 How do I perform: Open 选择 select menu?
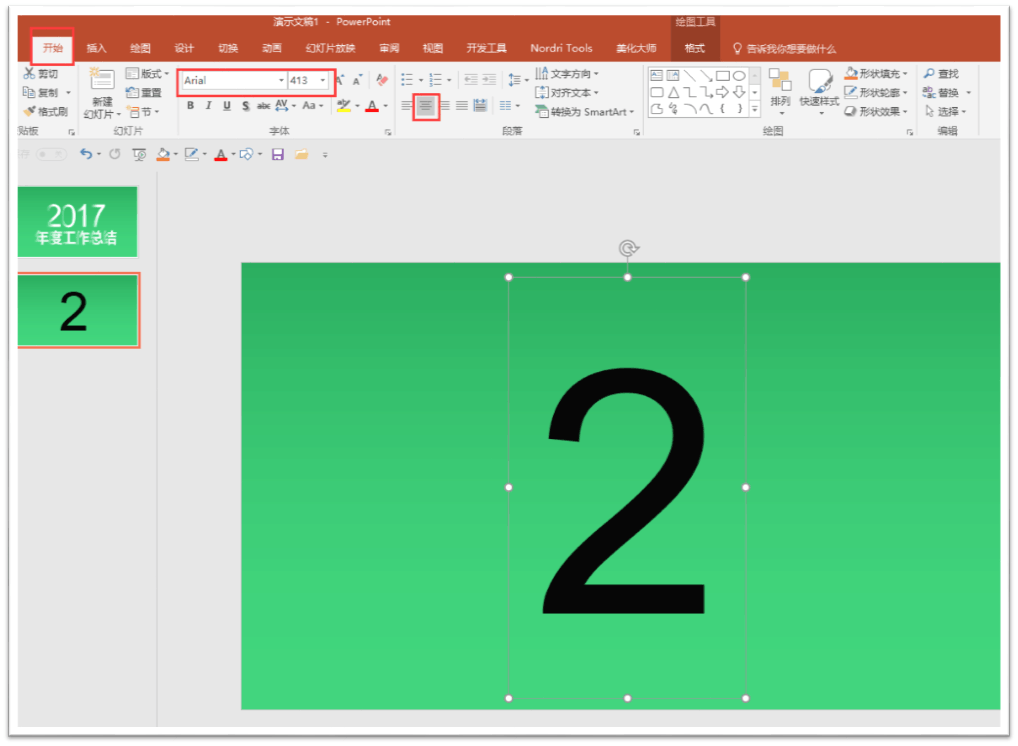[x=945, y=112]
